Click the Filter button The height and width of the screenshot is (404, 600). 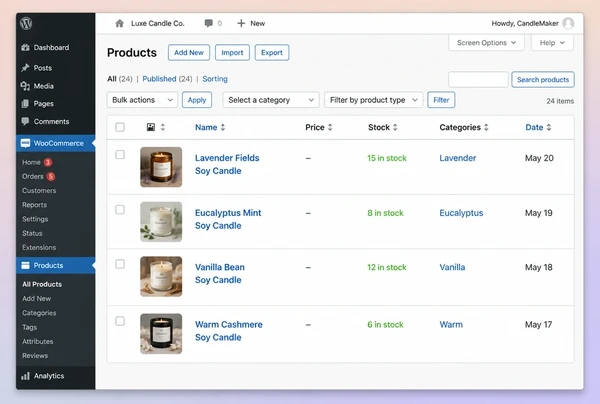(x=441, y=100)
